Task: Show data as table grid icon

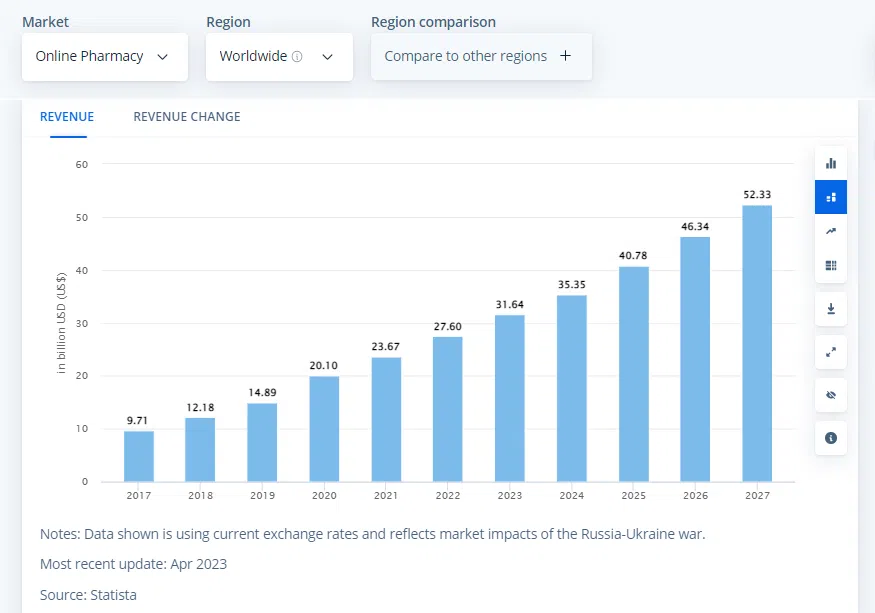Action: (x=830, y=265)
